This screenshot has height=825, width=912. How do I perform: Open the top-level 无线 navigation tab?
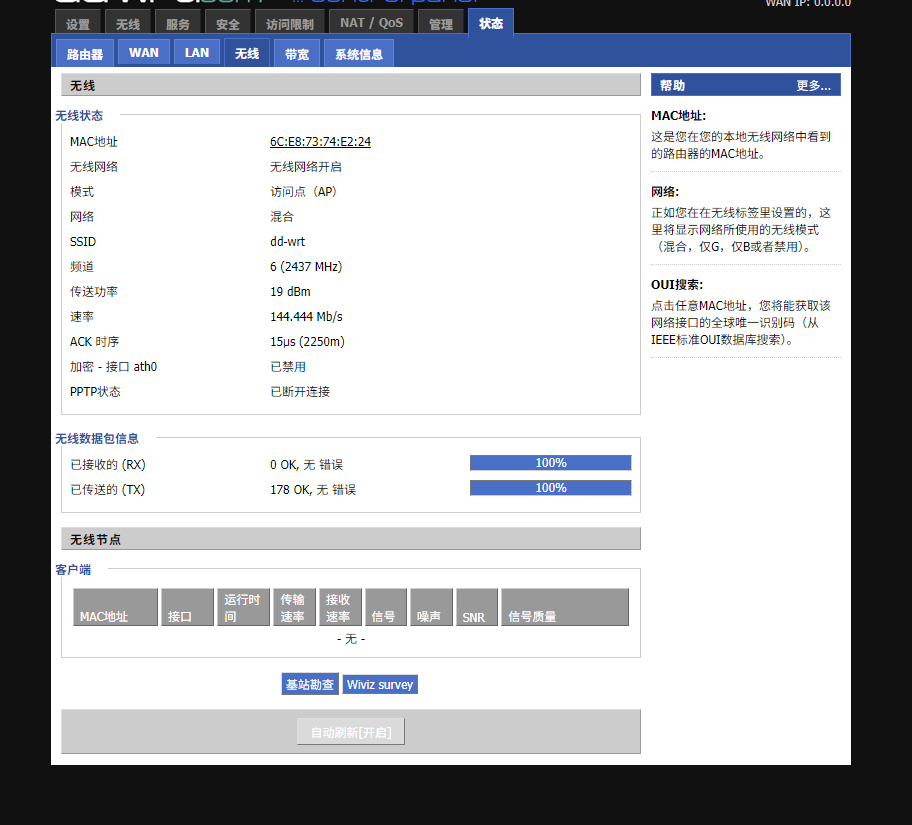pos(127,24)
